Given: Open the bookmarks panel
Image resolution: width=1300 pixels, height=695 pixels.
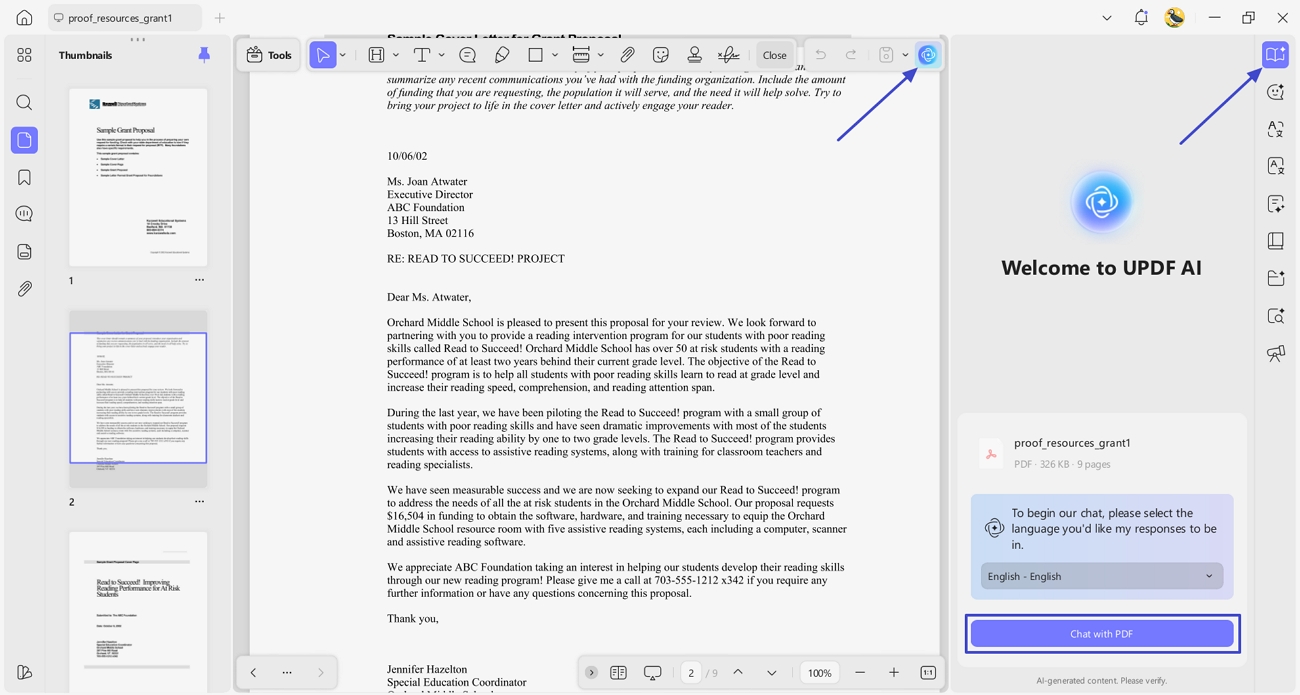Looking at the screenshot, I should click(x=24, y=177).
